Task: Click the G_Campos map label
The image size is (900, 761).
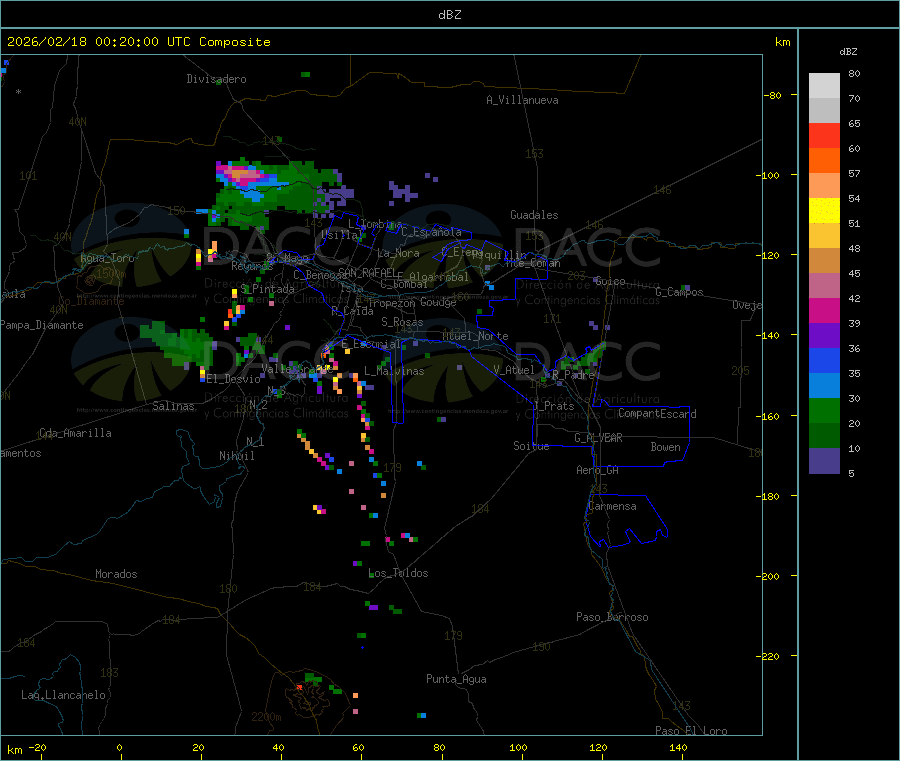Action: 680,292
